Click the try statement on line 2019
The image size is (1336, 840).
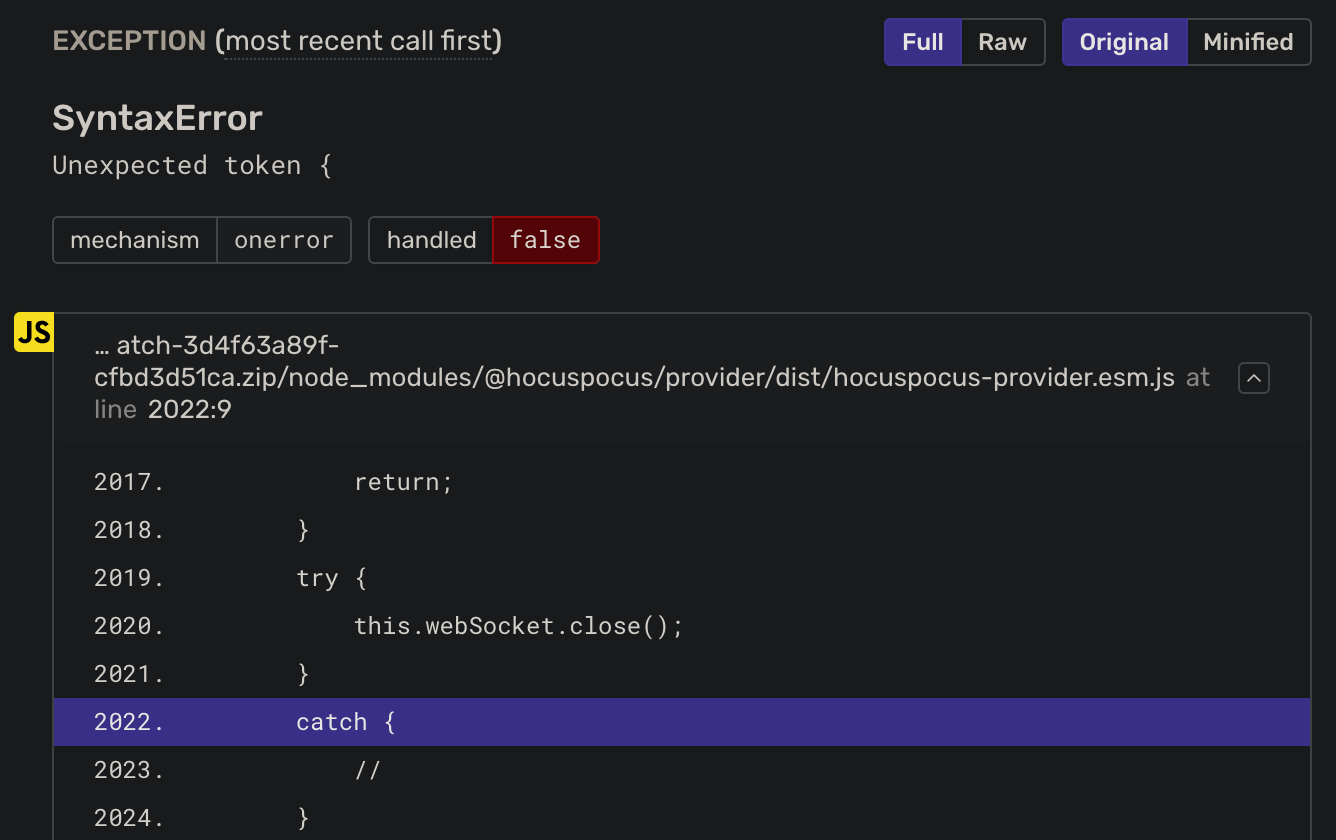click(x=330, y=577)
